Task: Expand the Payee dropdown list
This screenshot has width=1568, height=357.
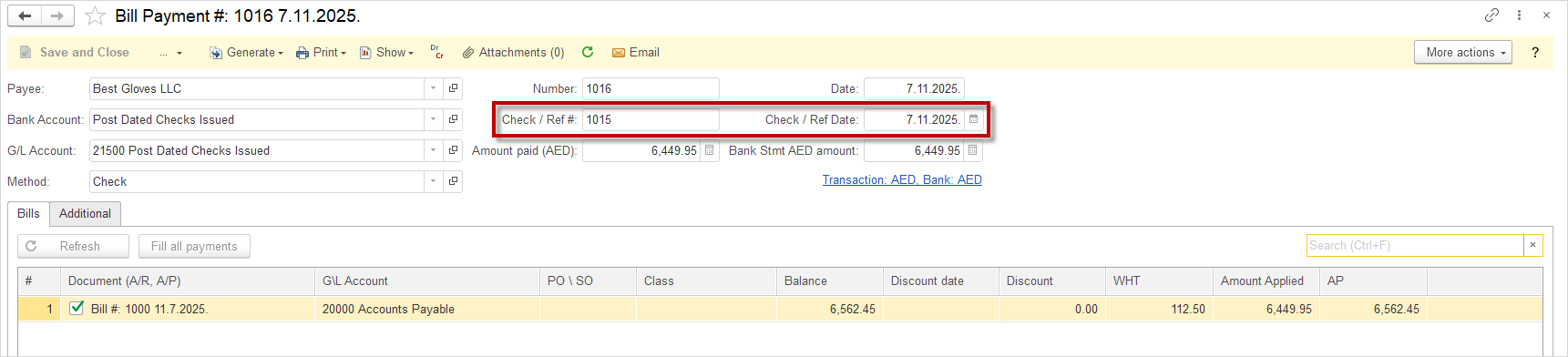Action: pyautogui.click(x=433, y=88)
